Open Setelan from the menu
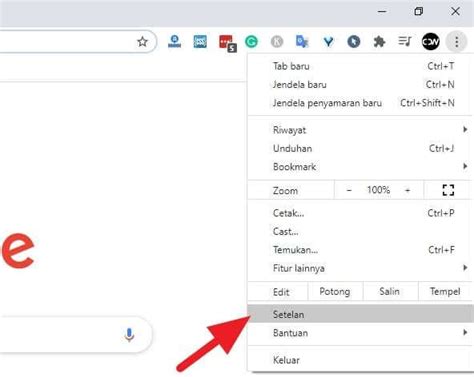Viewport: 474px width, 377px height. [x=361, y=314]
